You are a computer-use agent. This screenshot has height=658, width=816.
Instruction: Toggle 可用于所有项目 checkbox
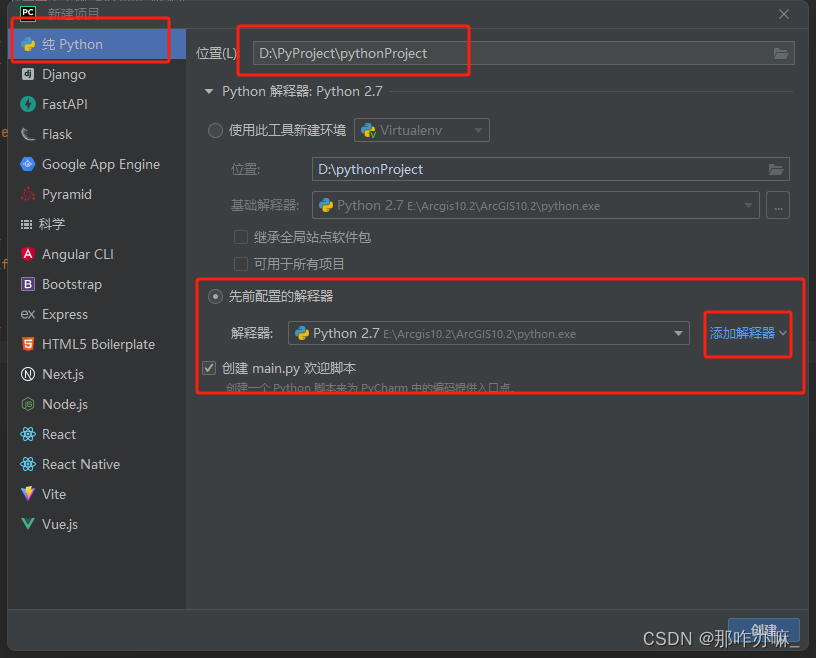coord(241,264)
